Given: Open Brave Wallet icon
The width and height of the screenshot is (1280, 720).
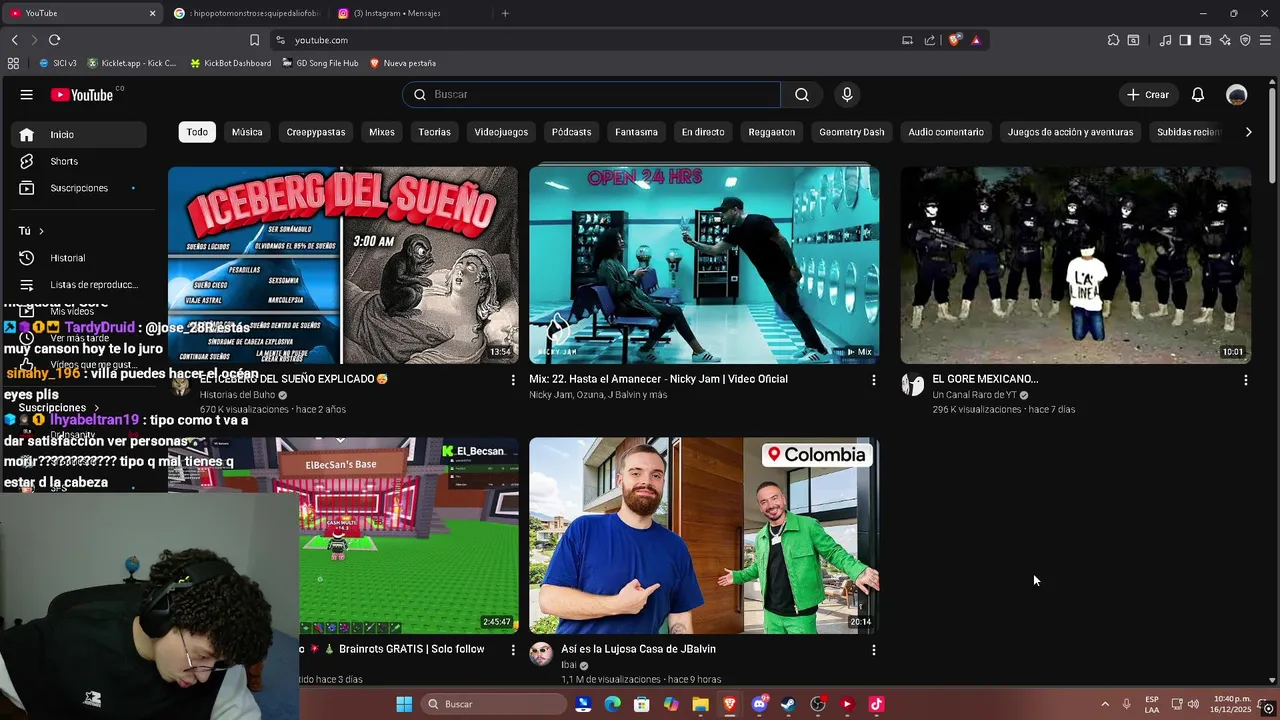Looking at the screenshot, I should [x=1205, y=40].
